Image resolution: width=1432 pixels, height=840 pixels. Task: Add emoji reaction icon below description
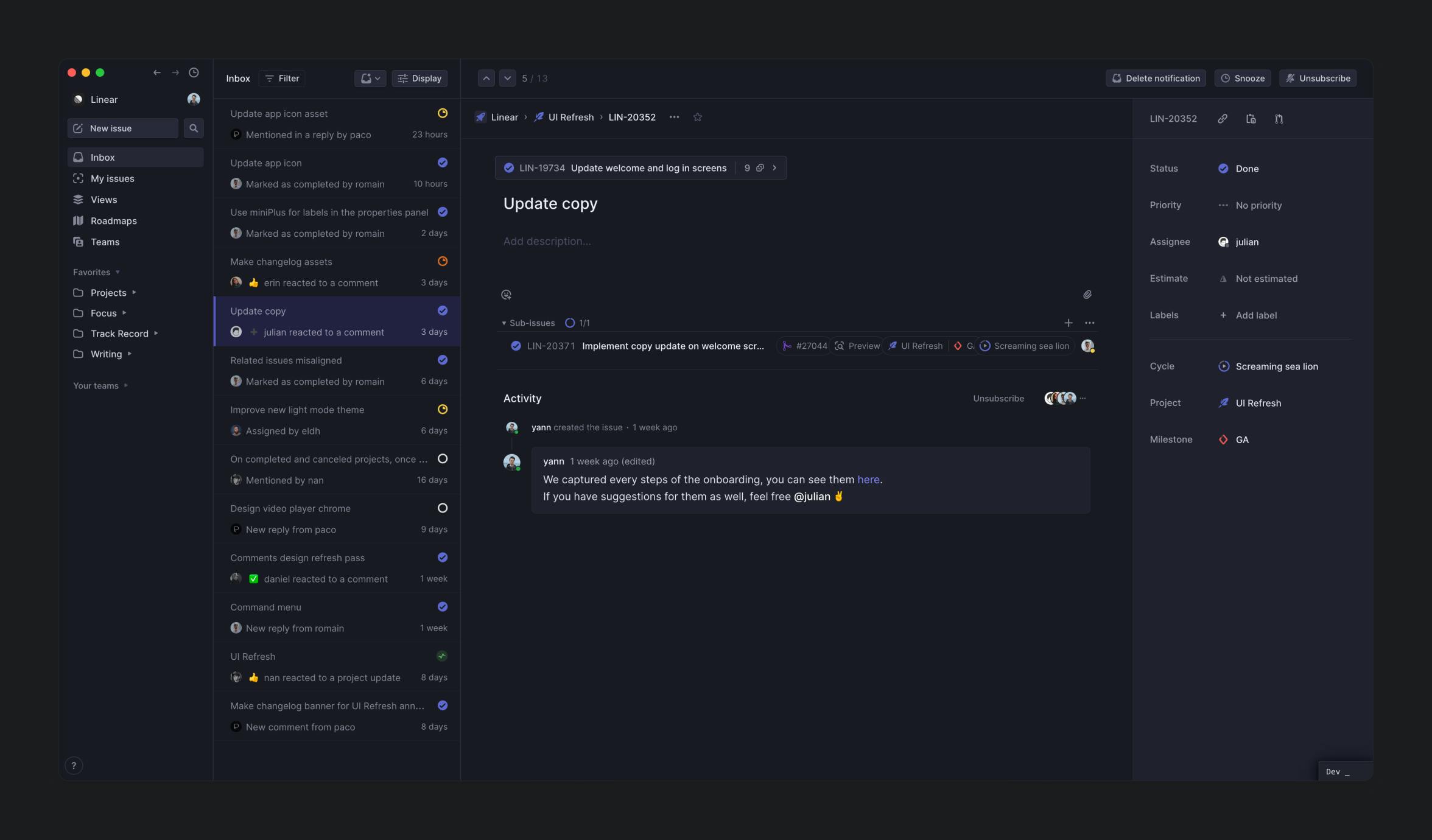[x=506, y=295]
